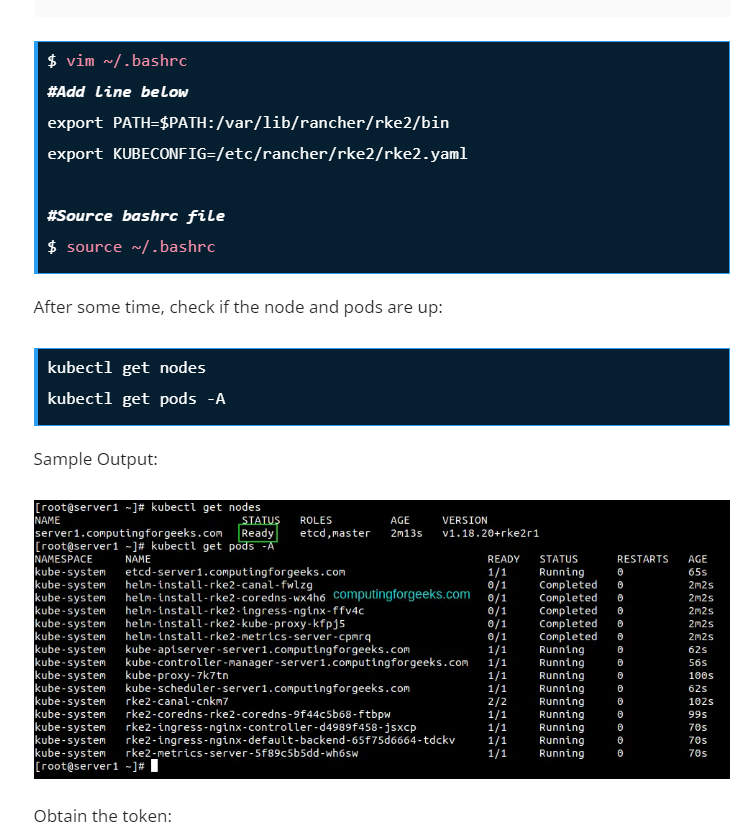Viewport: 745px width, 831px height.
Task: Click the rke2-metrics-server pod row
Action: (241, 753)
